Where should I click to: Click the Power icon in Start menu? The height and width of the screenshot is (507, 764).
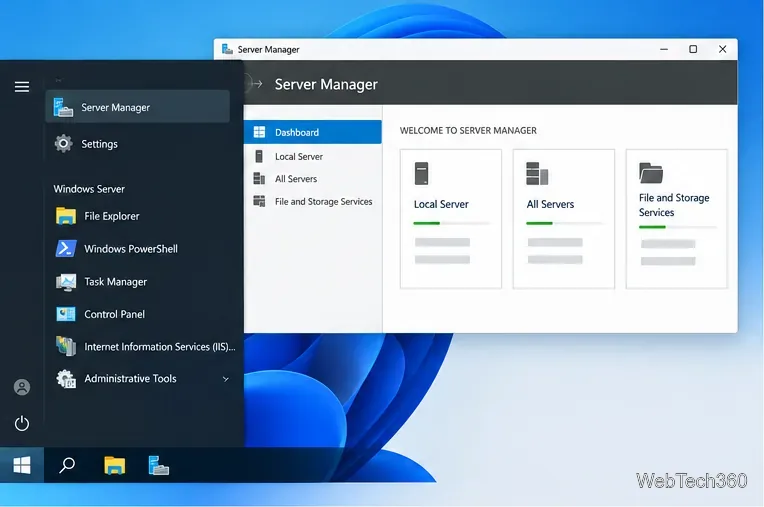coord(21,423)
